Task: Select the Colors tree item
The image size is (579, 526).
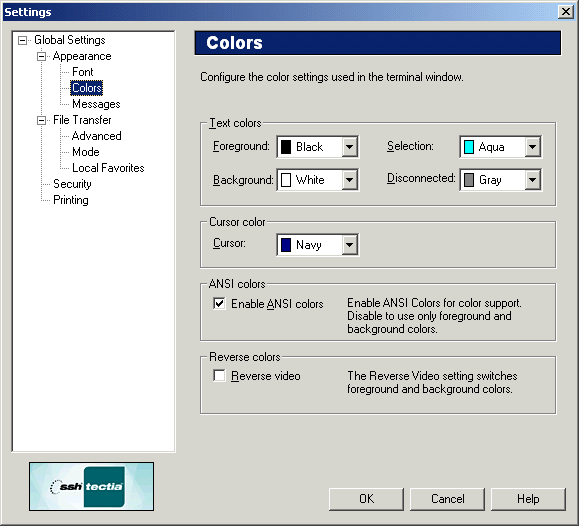Action: pyautogui.click(x=87, y=88)
